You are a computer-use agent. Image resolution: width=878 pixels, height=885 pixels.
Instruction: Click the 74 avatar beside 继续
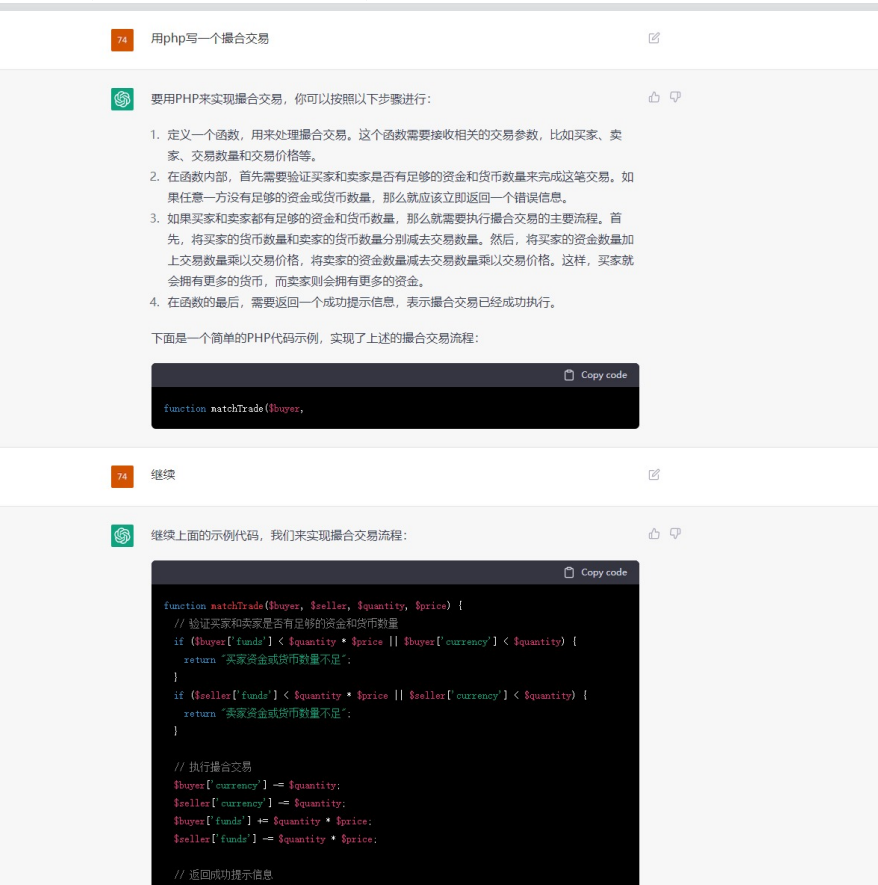pos(121,476)
